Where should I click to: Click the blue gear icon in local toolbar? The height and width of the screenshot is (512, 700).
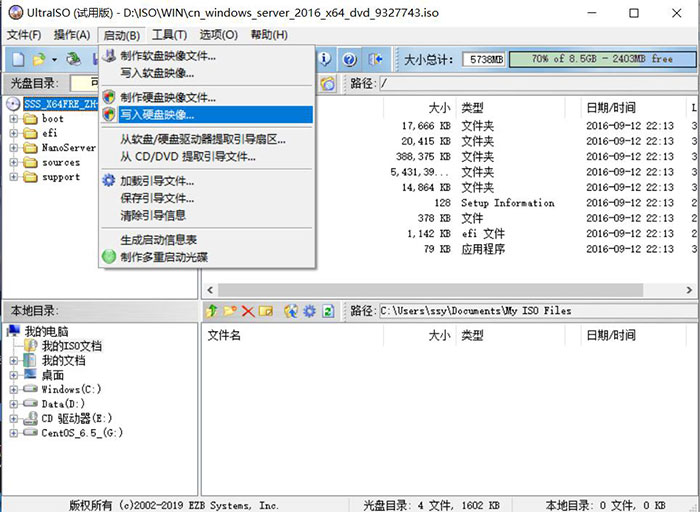pos(309,311)
